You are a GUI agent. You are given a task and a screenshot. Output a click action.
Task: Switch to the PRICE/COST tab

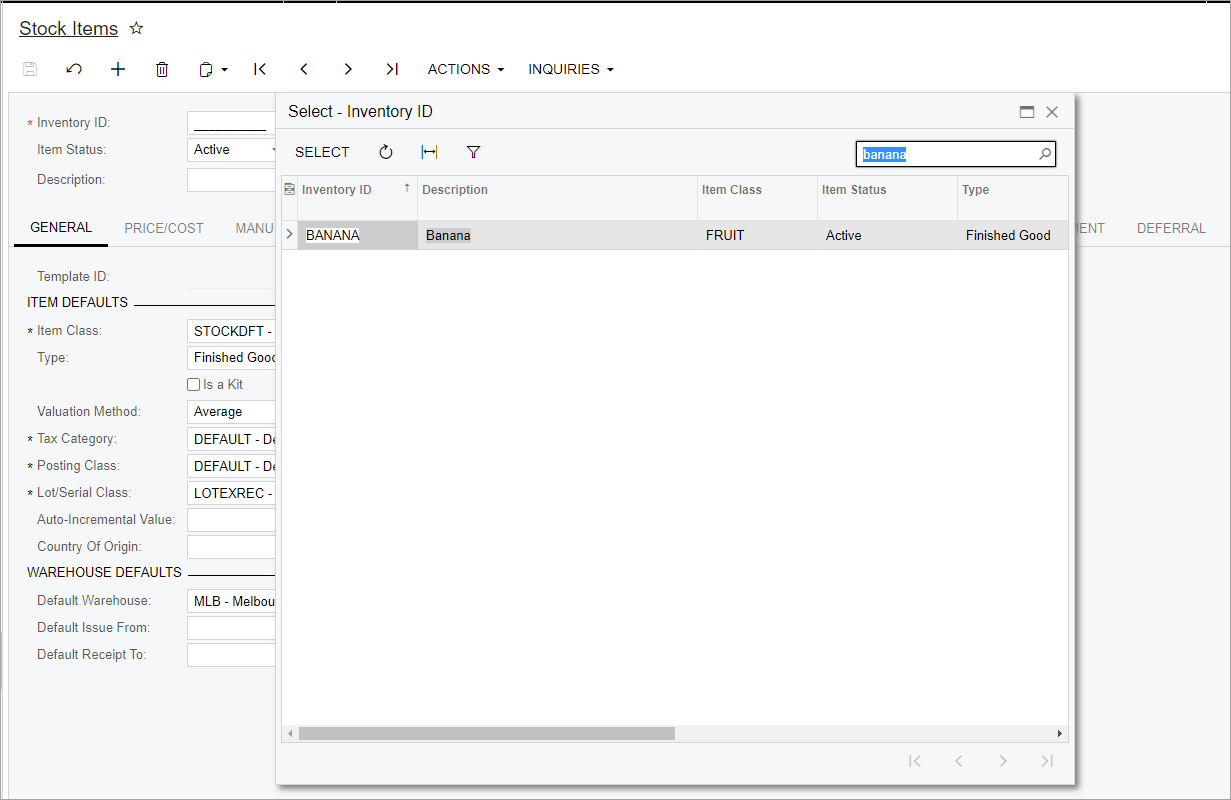pos(164,228)
